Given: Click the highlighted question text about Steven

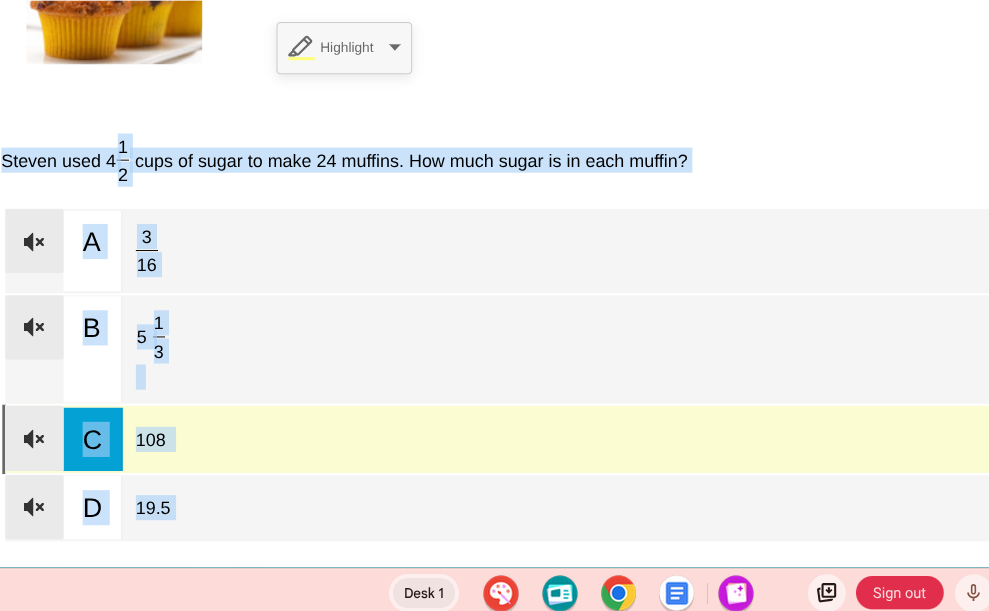Looking at the screenshot, I should 345,161.
